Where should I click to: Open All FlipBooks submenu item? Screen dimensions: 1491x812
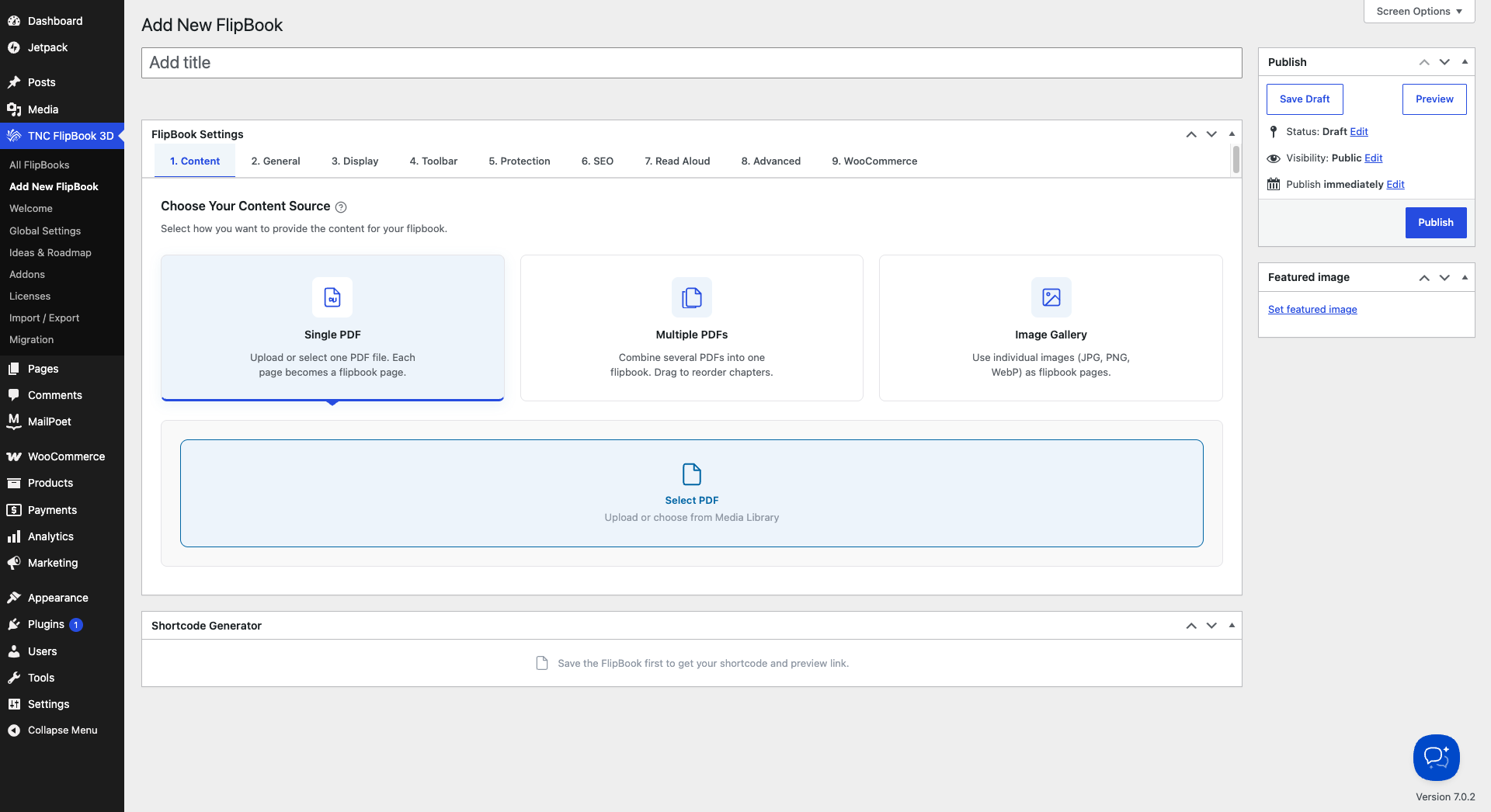click(40, 165)
